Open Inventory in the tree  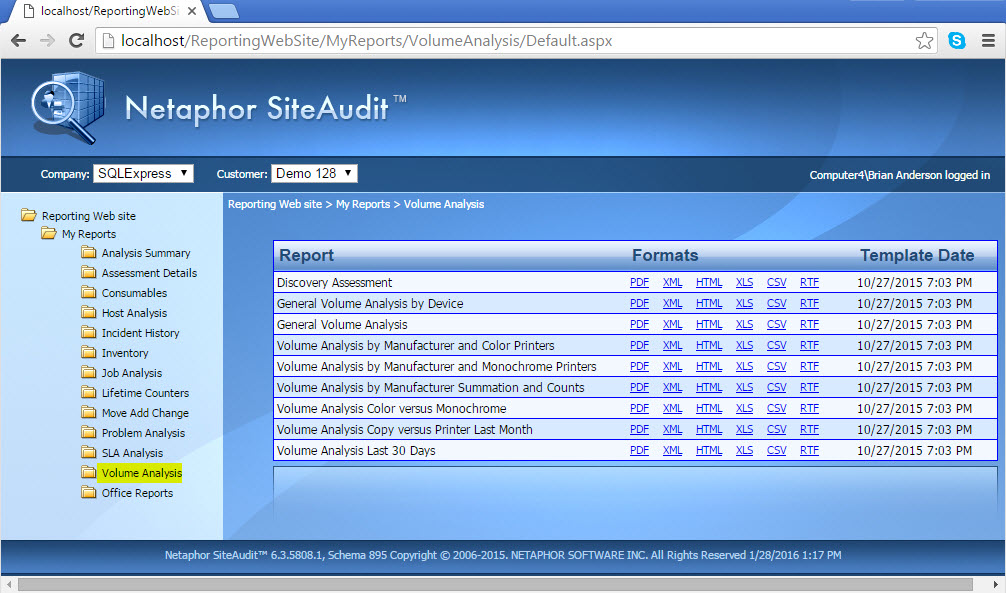[x=124, y=352]
